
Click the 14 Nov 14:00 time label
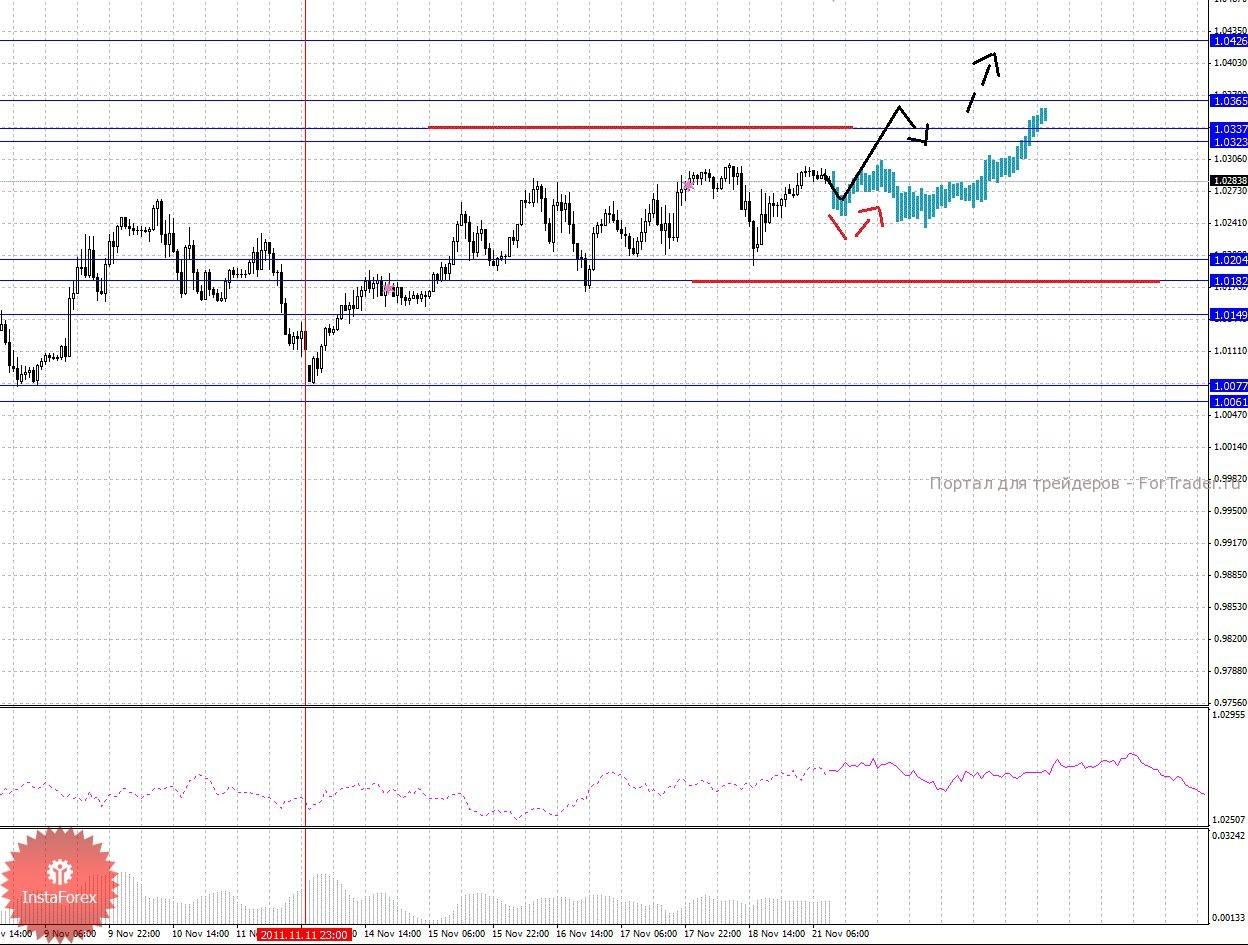coord(392,934)
